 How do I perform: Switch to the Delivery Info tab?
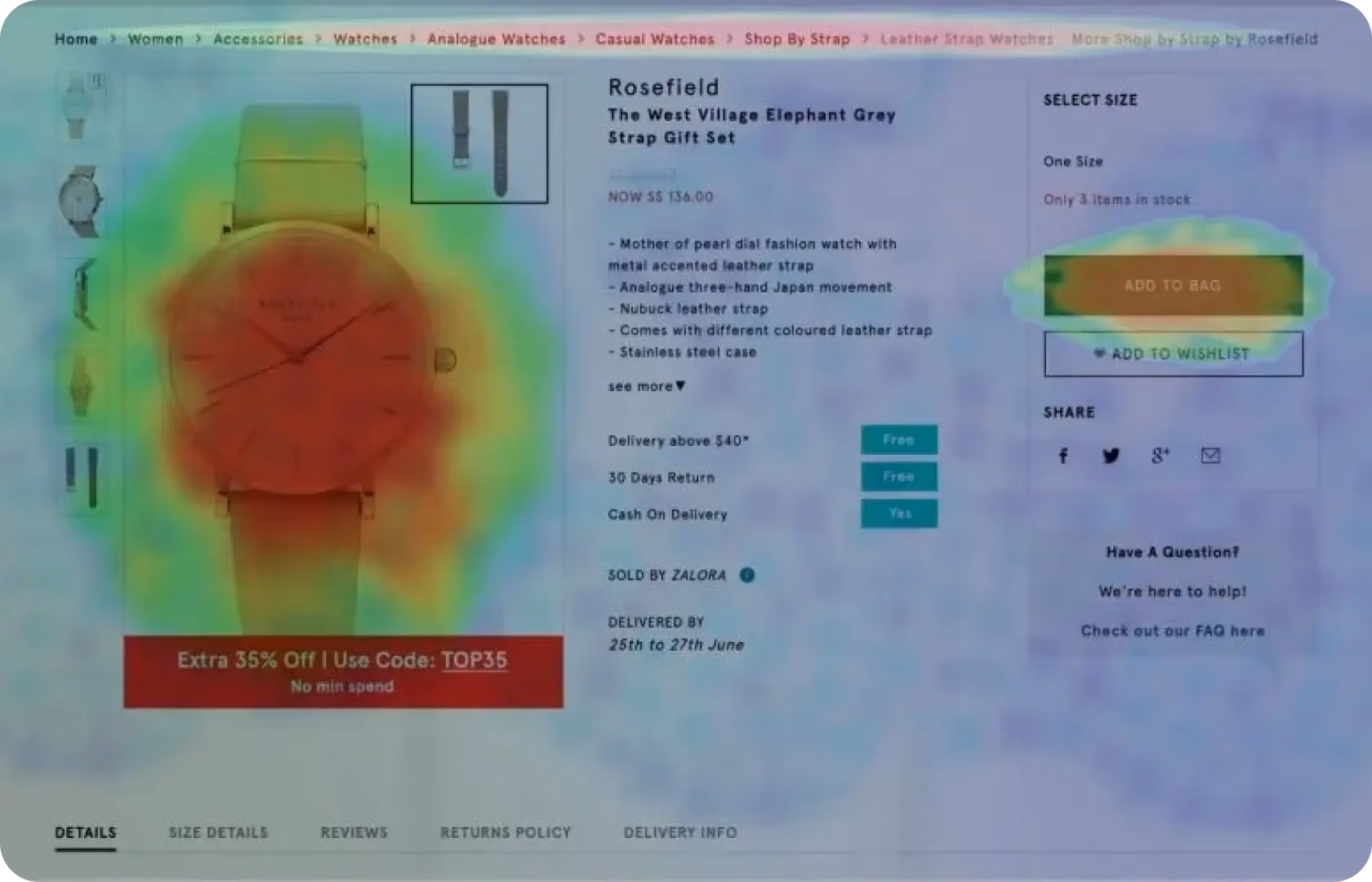(680, 833)
